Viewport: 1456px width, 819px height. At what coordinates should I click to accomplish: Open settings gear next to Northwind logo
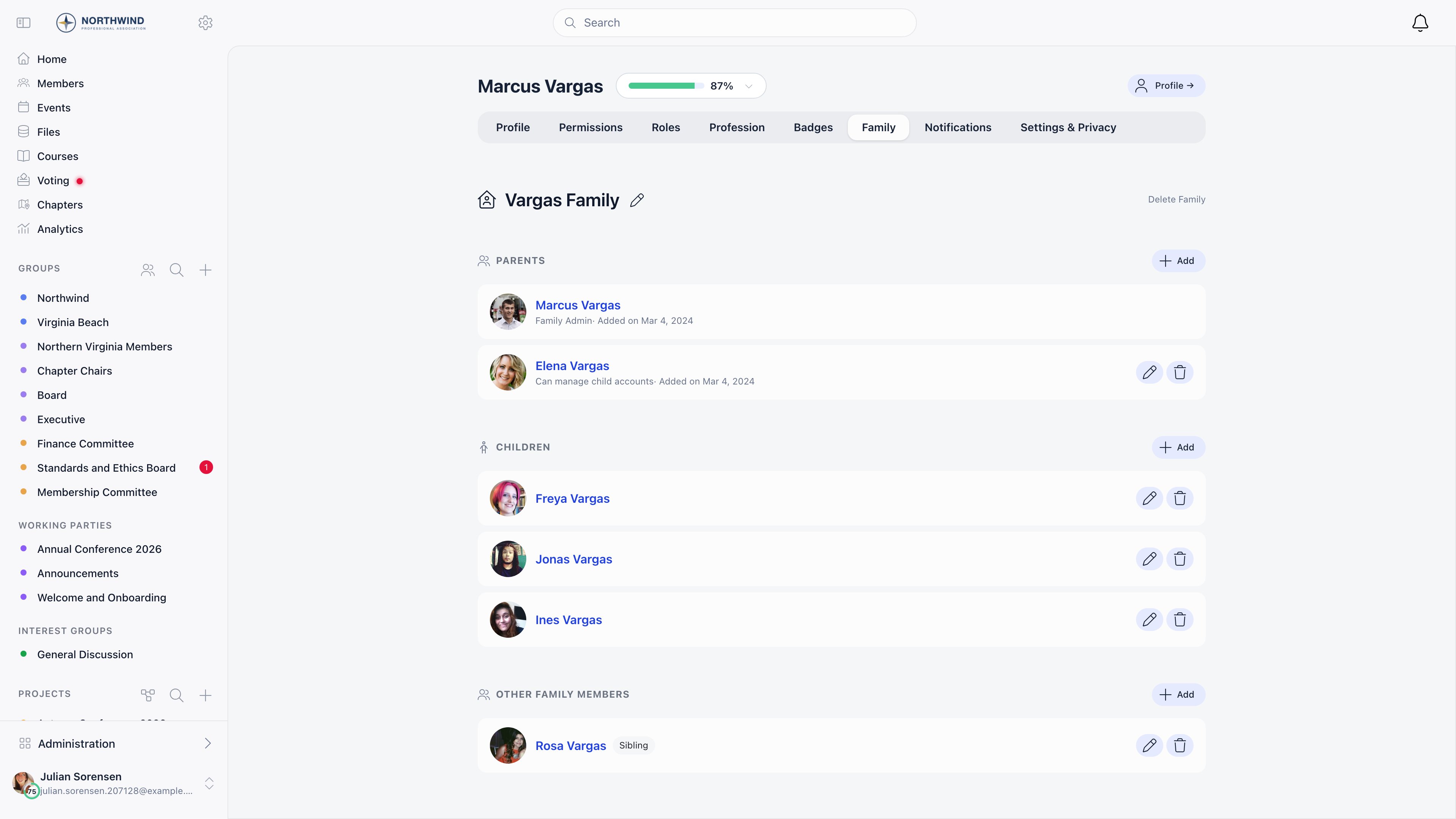pos(205,23)
